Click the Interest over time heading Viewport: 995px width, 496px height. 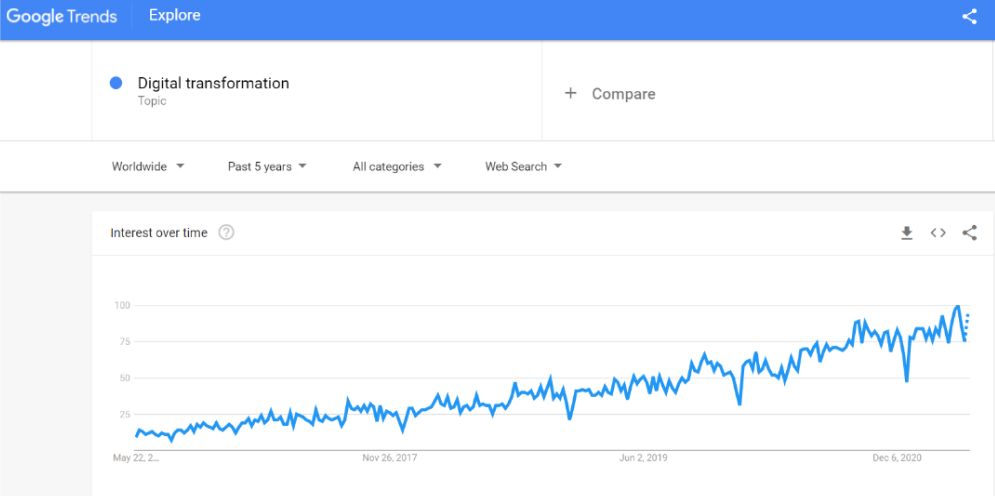159,233
